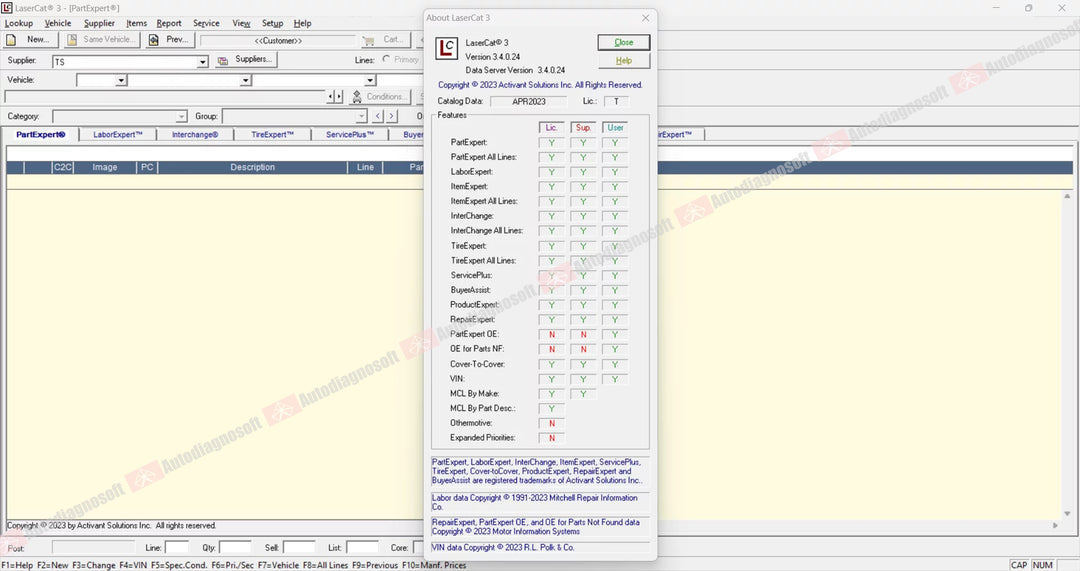Switch to the LaborExpert tab
The width and height of the screenshot is (1080, 571).
tap(118, 135)
